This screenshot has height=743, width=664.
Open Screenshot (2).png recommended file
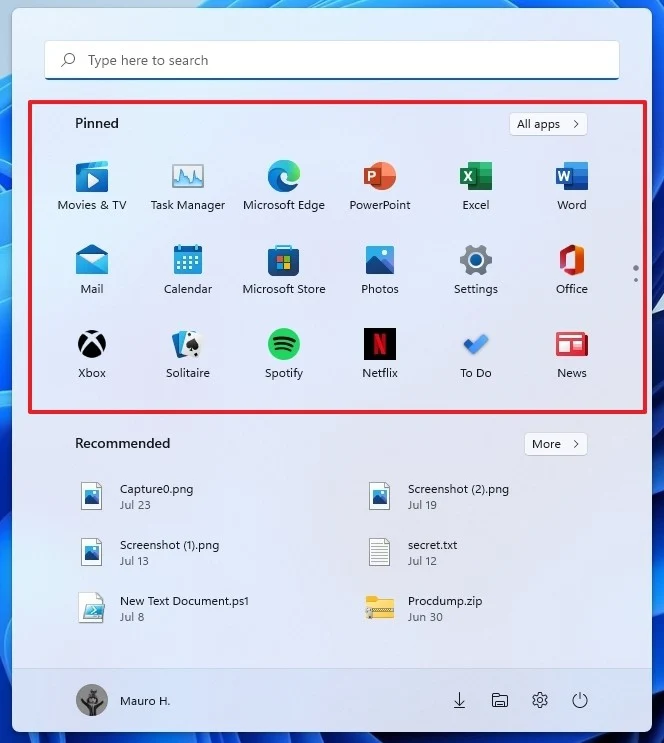438,496
